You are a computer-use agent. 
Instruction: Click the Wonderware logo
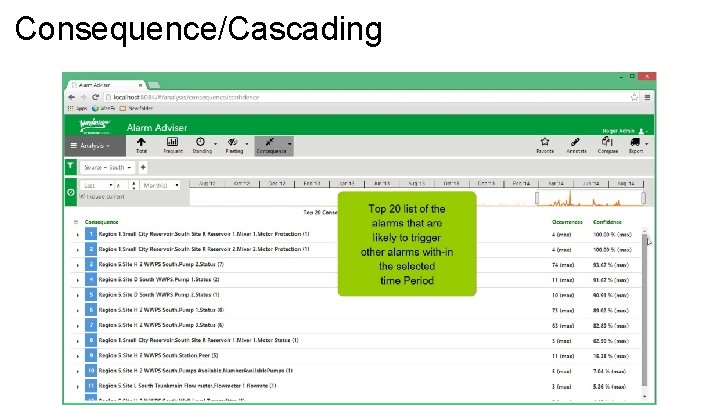94,125
